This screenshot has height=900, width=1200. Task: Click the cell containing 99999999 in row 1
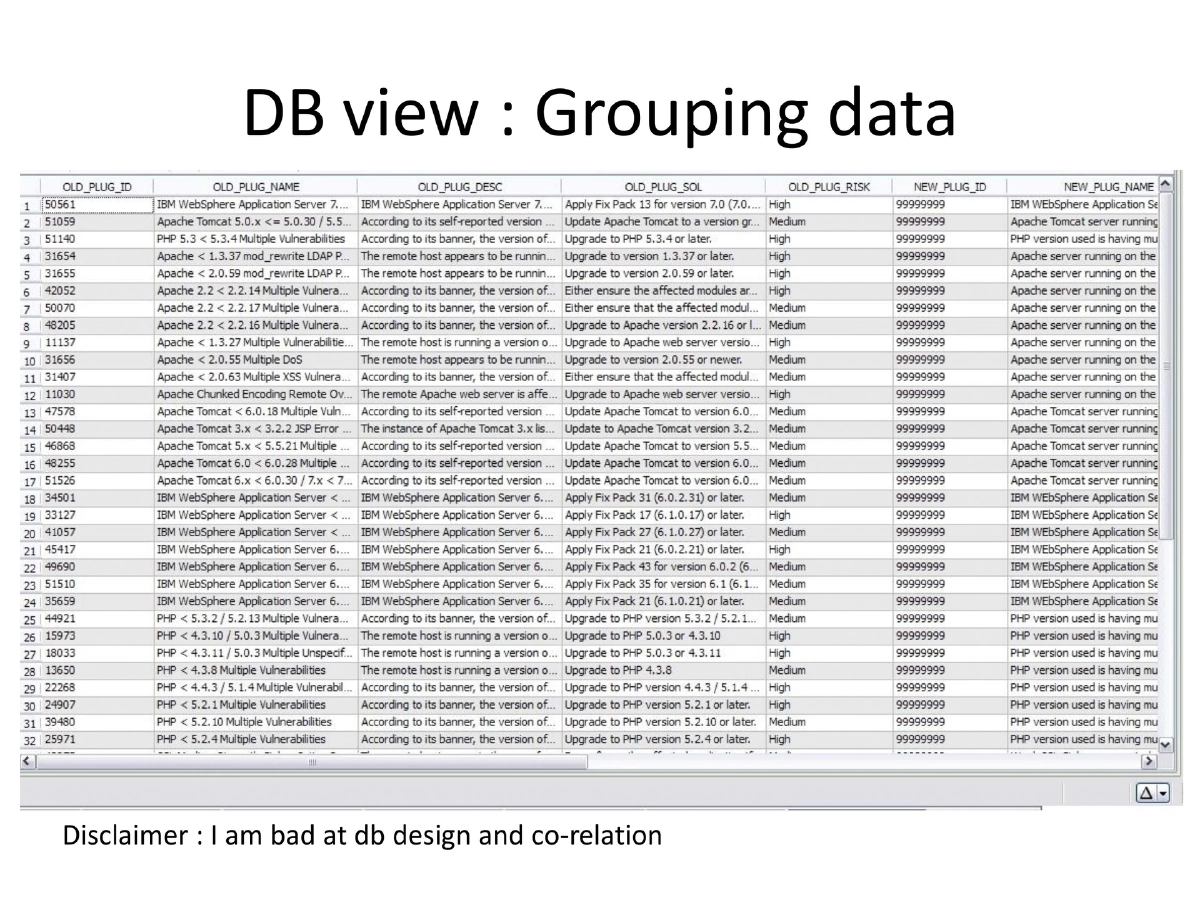pyautogui.click(x=948, y=204)
